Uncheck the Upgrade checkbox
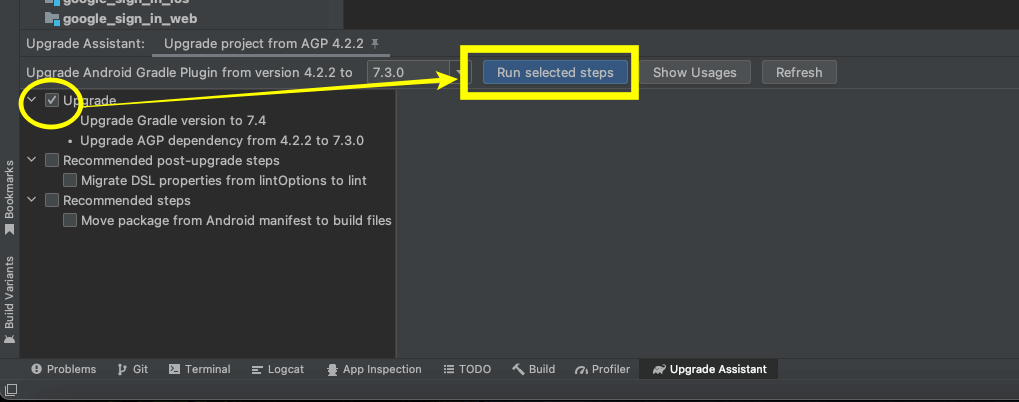Screen dimensions: 1019x402 pyautogui.click(x=52, y=101)
